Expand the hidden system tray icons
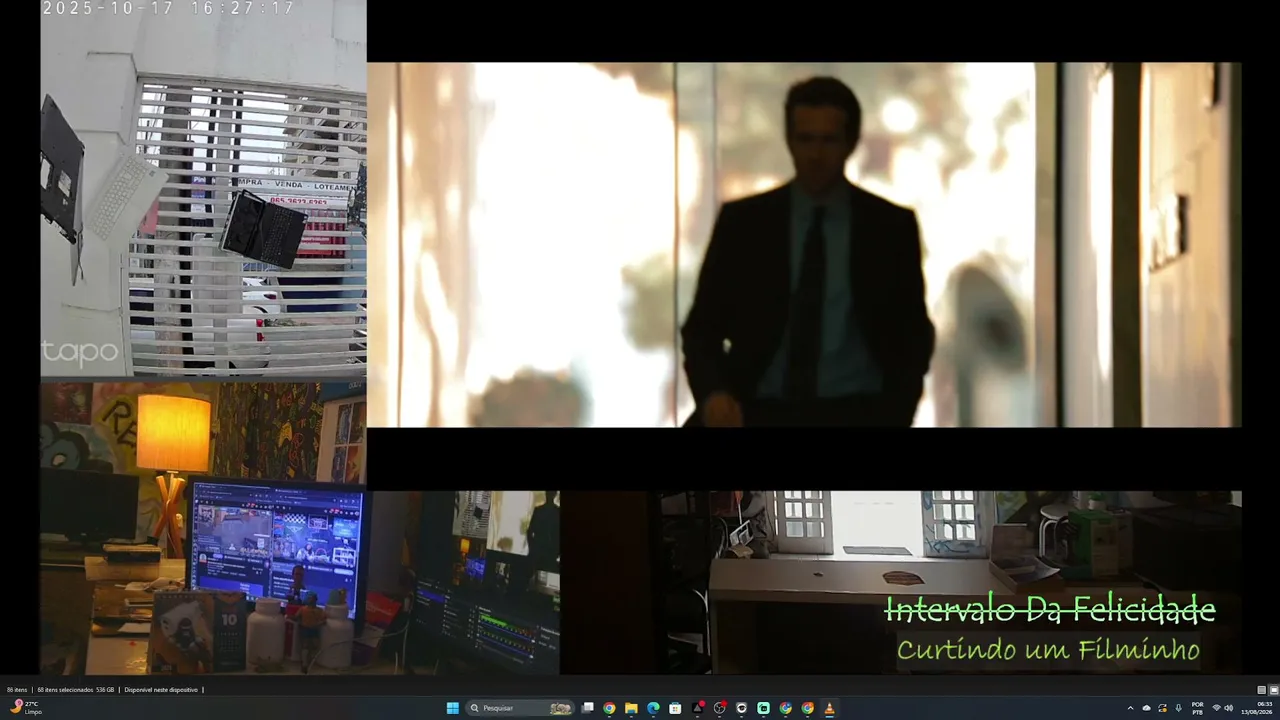Viewport: 1280px width, 720px height. (x=1131, y=708)
